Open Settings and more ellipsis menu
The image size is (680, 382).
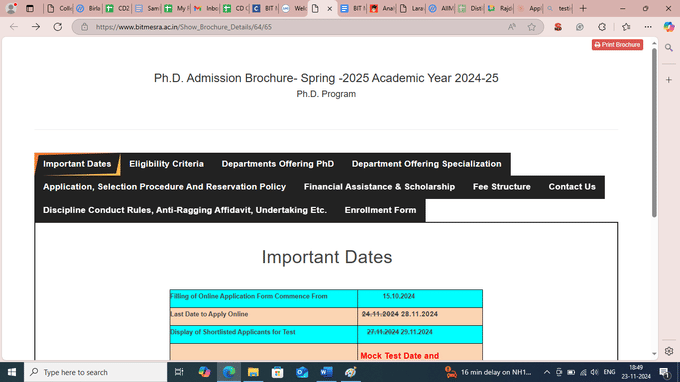(648, 27)
